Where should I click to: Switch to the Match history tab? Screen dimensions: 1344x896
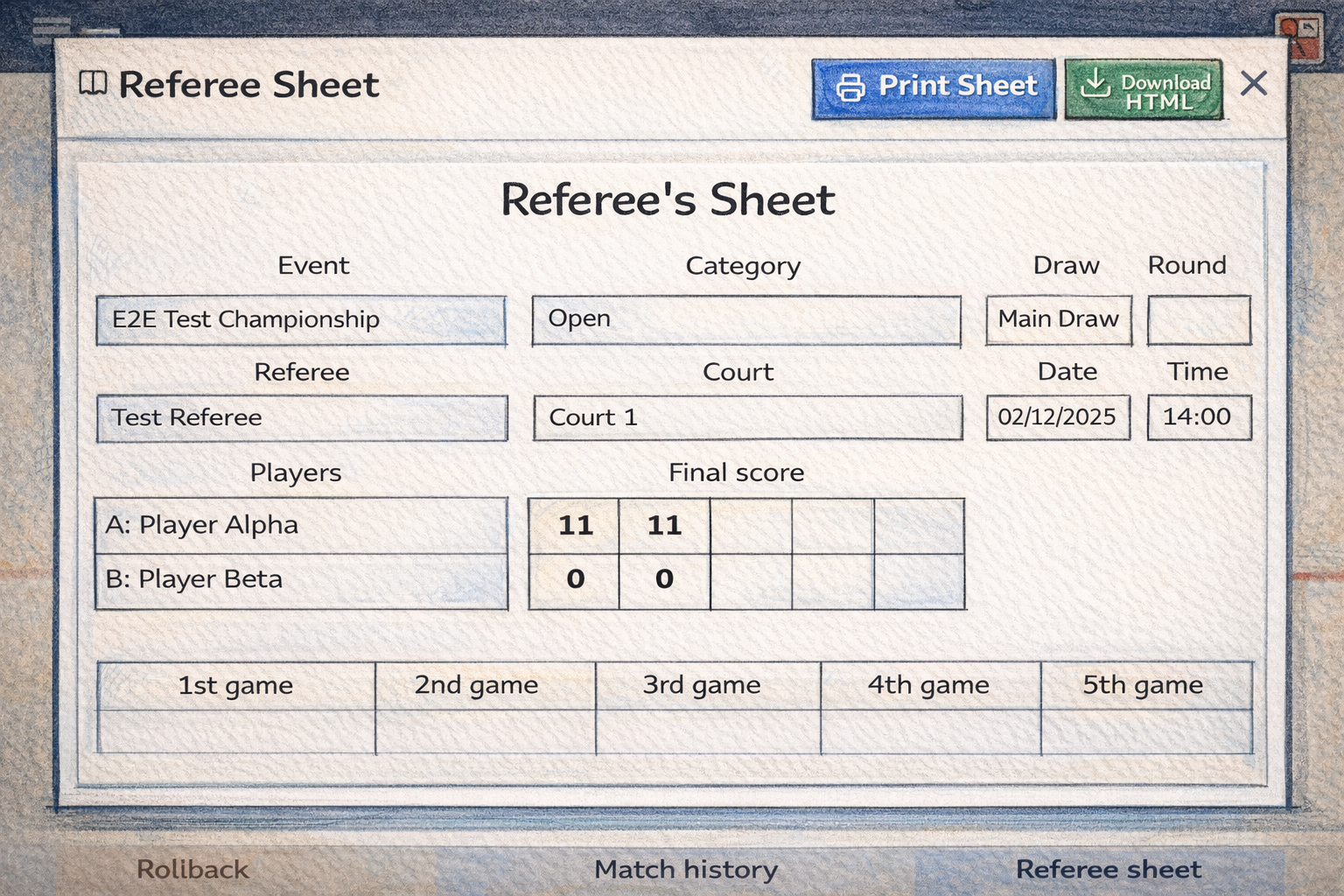(685, 869)
